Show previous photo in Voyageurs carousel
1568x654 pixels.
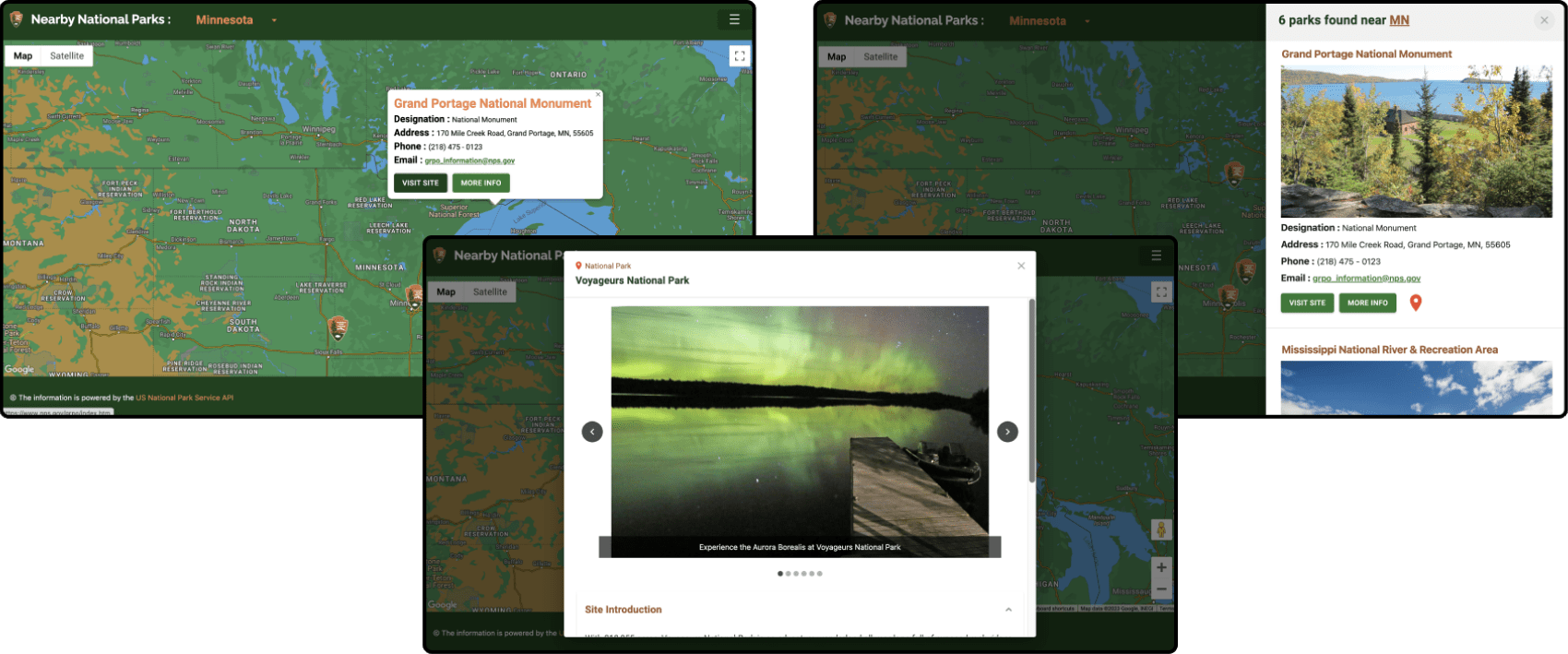pyautogui.click(x=592, y=432)
